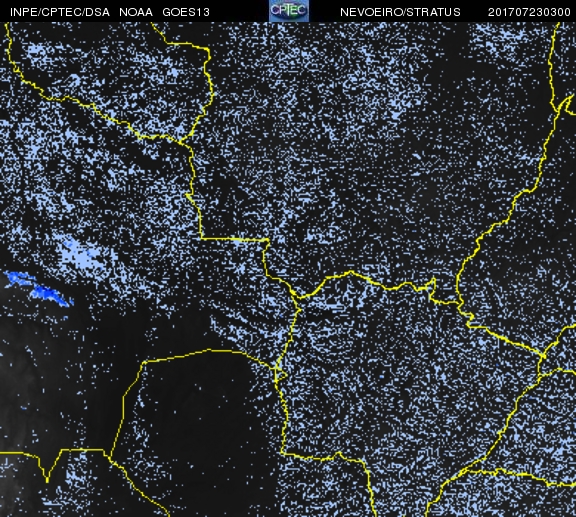Click the isolated small blue dot right of center

point(381,377)
